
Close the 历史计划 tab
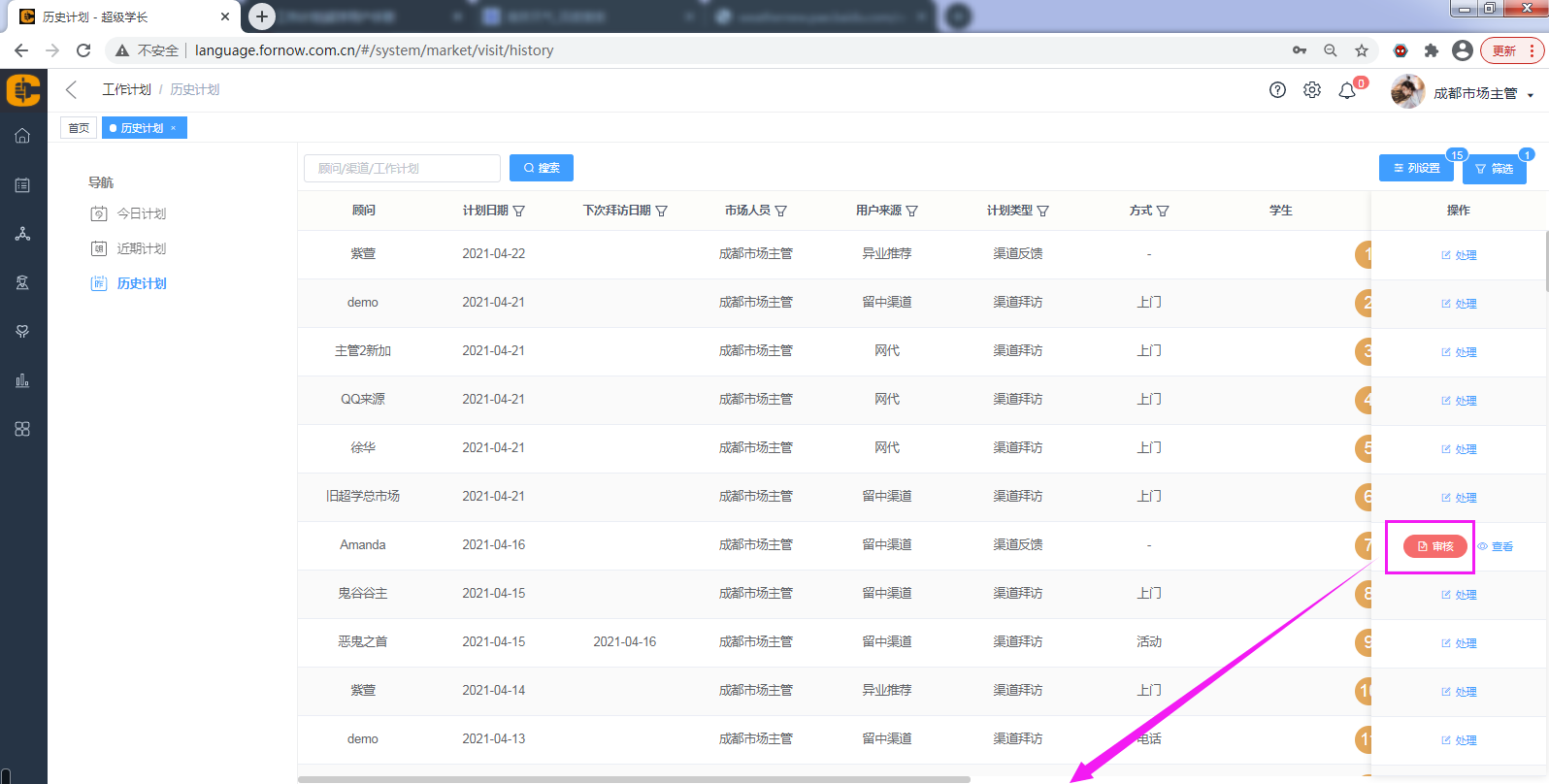174,128
